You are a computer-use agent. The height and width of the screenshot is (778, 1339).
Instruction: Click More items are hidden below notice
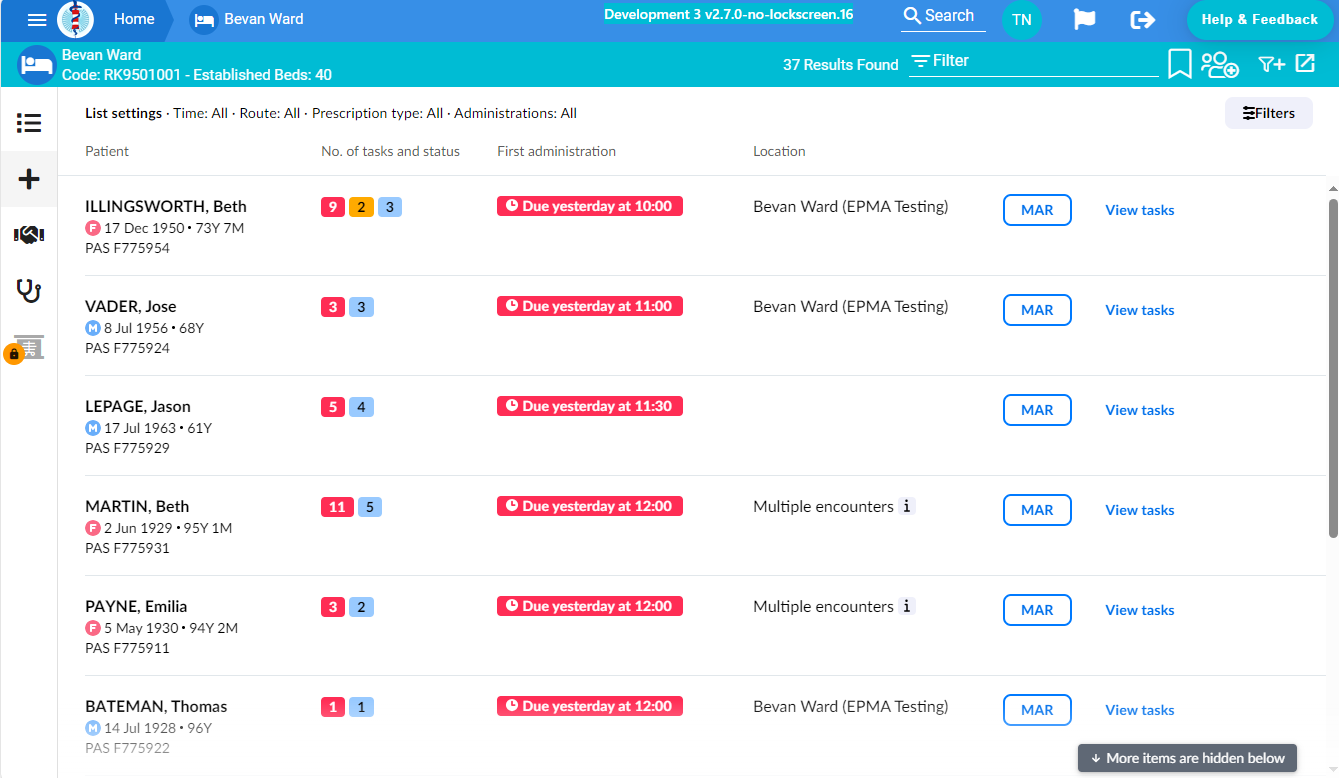[1187, 758]
